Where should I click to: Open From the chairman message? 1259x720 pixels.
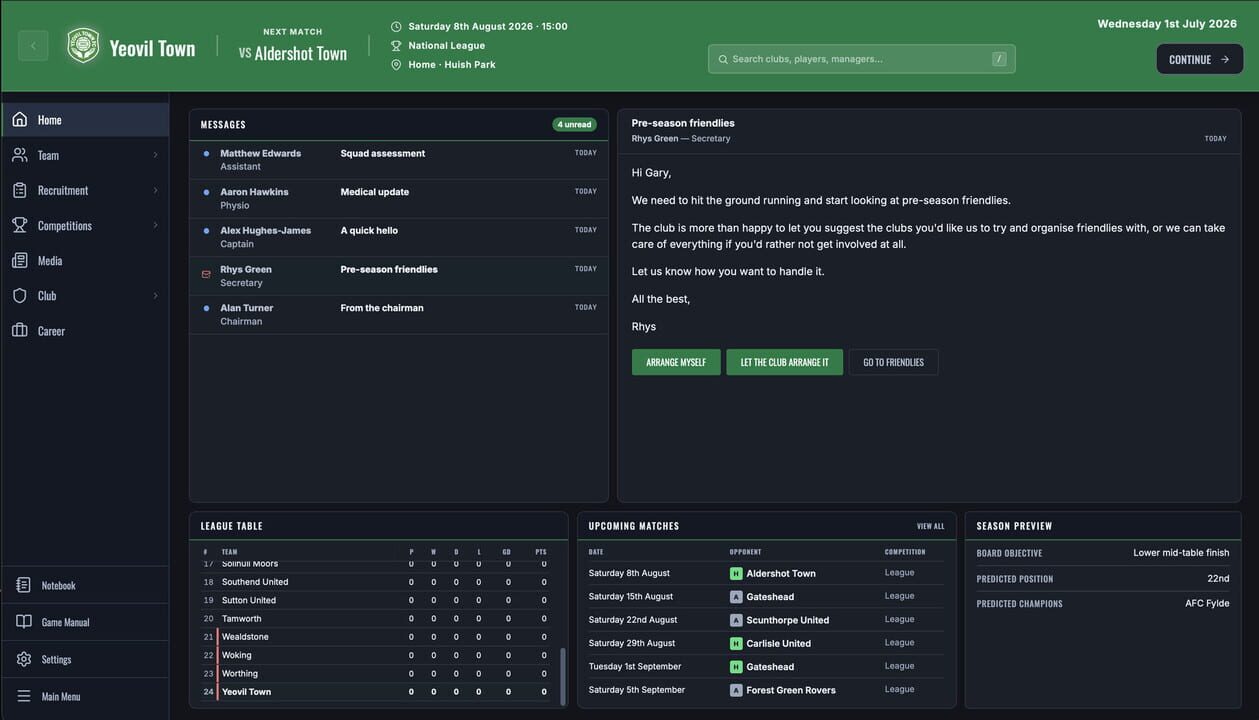[399, 314]
